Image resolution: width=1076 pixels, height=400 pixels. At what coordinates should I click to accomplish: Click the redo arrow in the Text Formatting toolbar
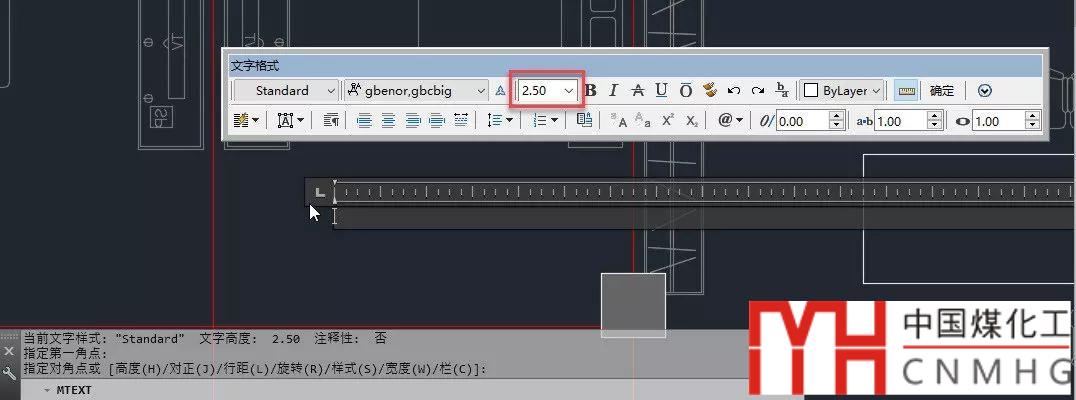click(x=758, y=91)
